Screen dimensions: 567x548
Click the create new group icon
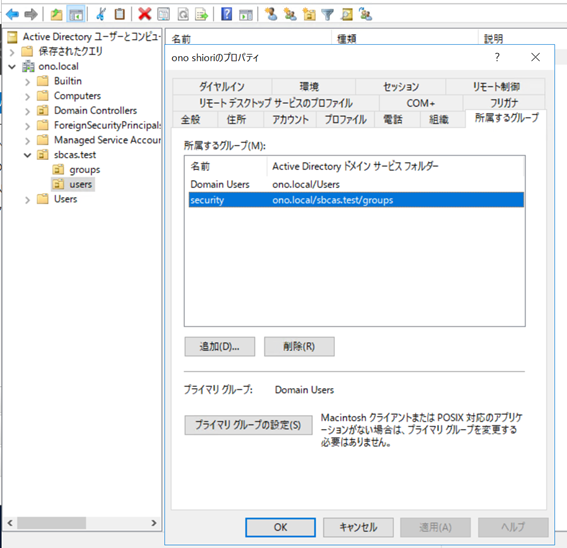[x=290, y=14]
